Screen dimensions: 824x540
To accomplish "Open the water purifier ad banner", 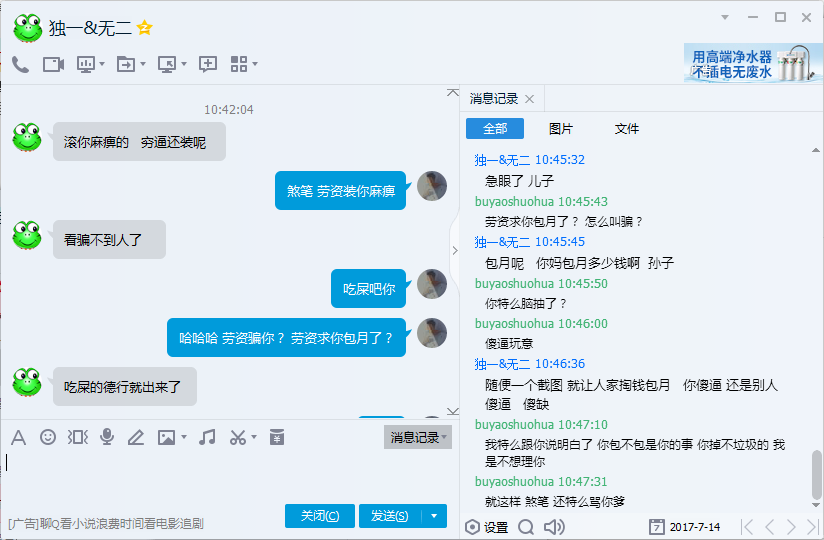I will (753, 63).
